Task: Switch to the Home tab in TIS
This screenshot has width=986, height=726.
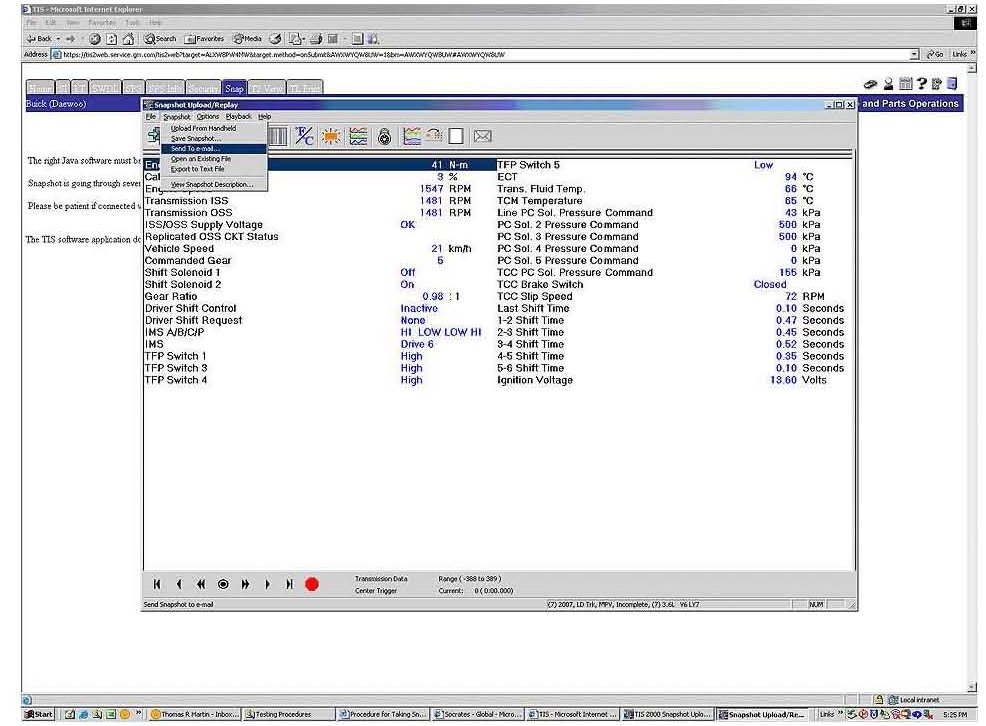Action: [x=39, y=88]
